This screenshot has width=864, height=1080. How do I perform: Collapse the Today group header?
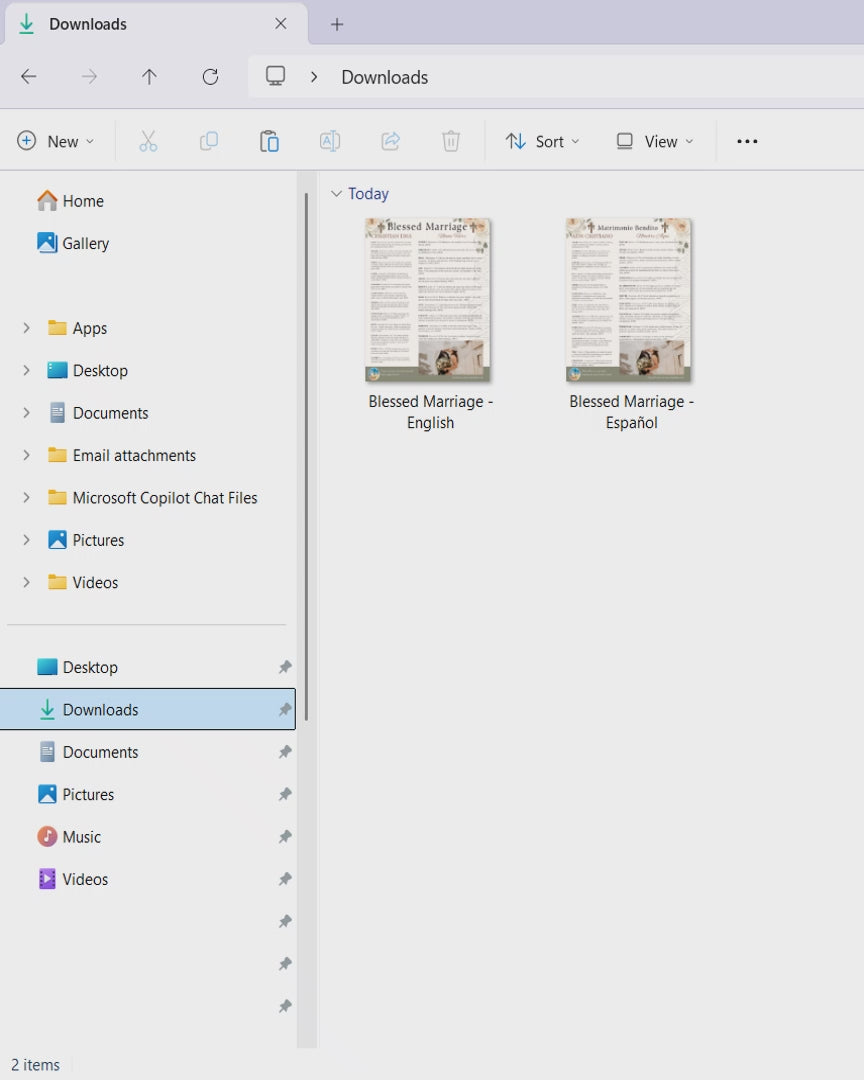click(336, 194)
